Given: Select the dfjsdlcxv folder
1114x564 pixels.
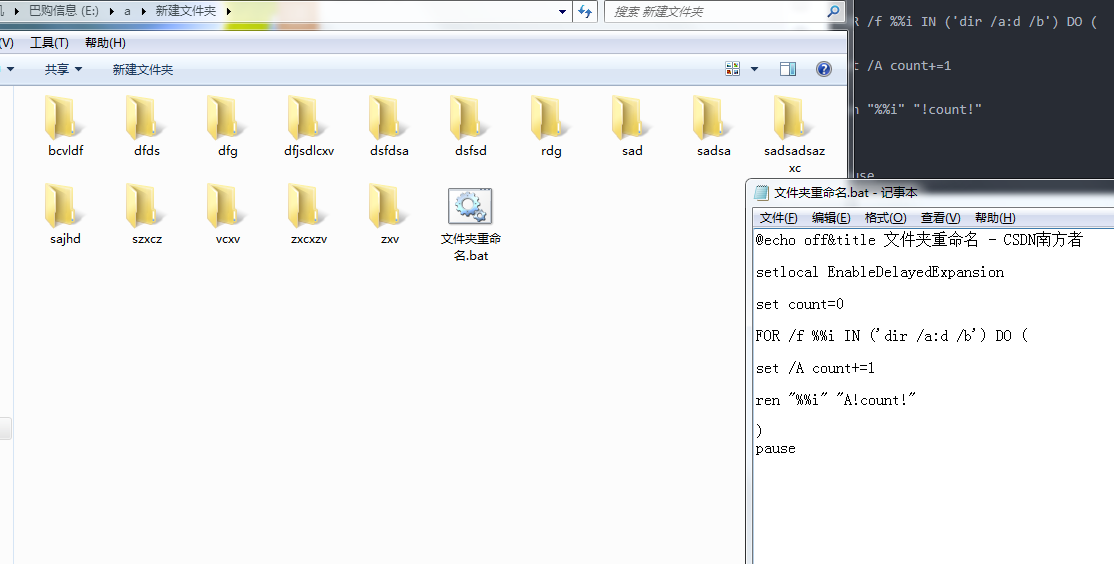Looking at the screenshot, I should (308, 118).
